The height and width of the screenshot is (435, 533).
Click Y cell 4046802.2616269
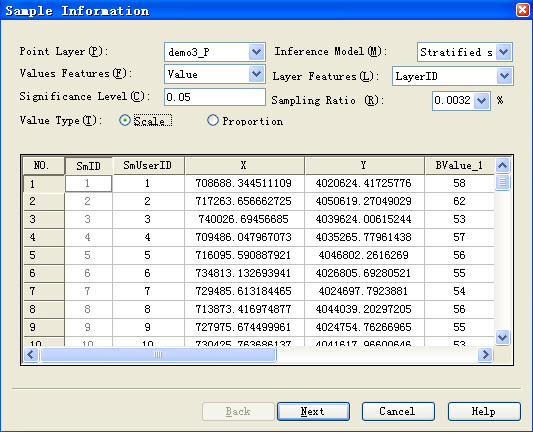click(x=364, y=256)
